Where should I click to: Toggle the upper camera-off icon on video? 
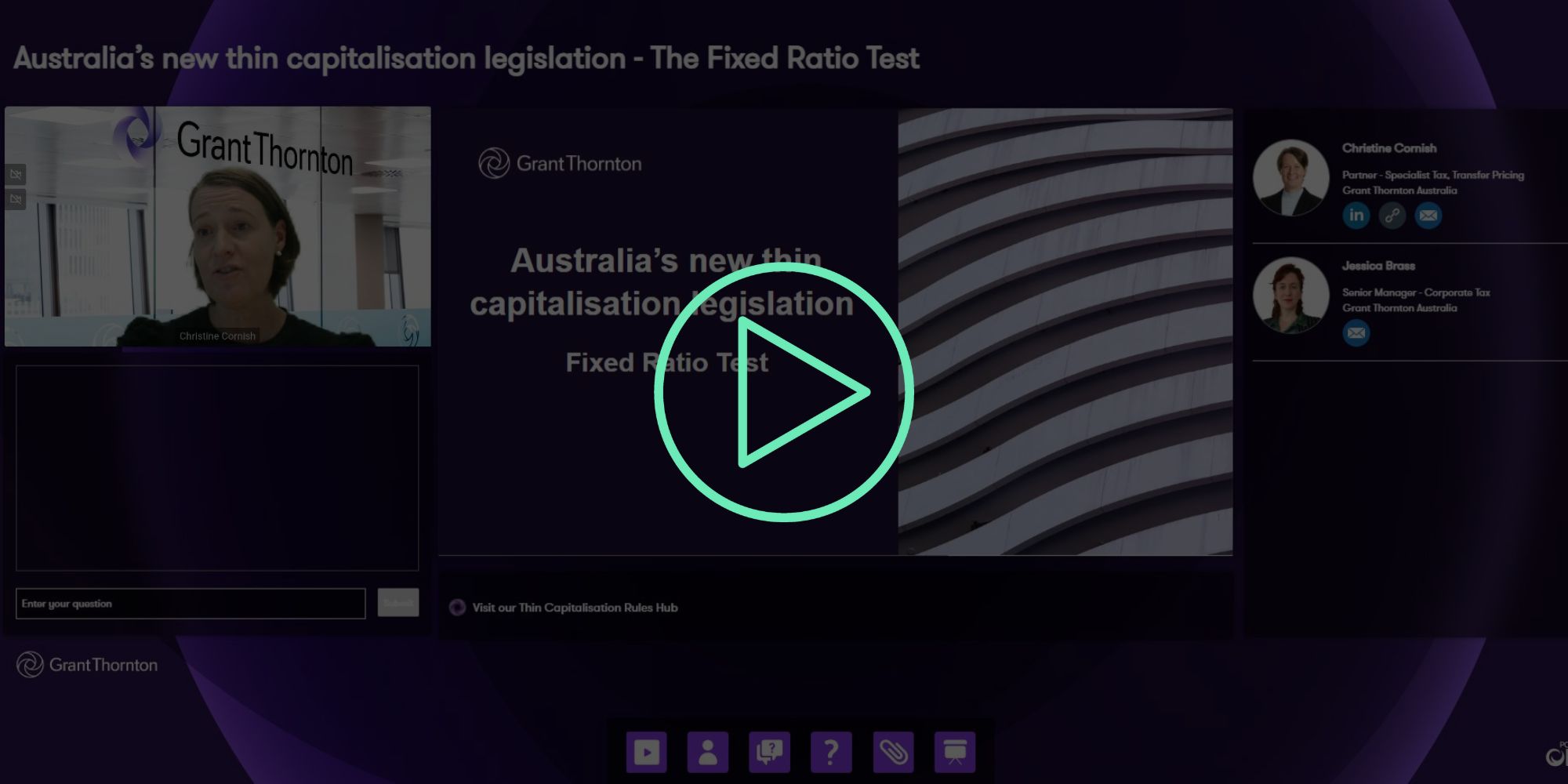click(x=16, y=174)
